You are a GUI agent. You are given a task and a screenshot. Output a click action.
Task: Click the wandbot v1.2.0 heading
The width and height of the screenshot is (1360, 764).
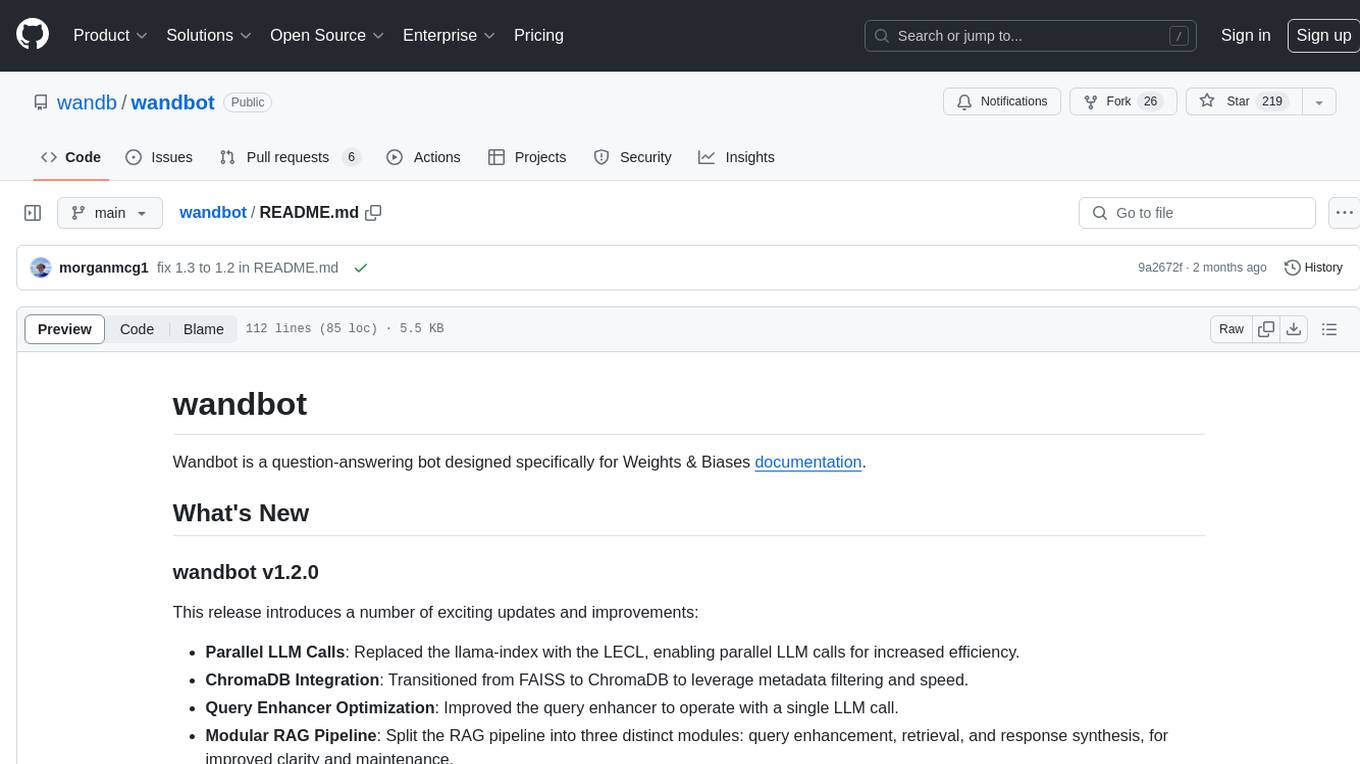tap(246, 572)
